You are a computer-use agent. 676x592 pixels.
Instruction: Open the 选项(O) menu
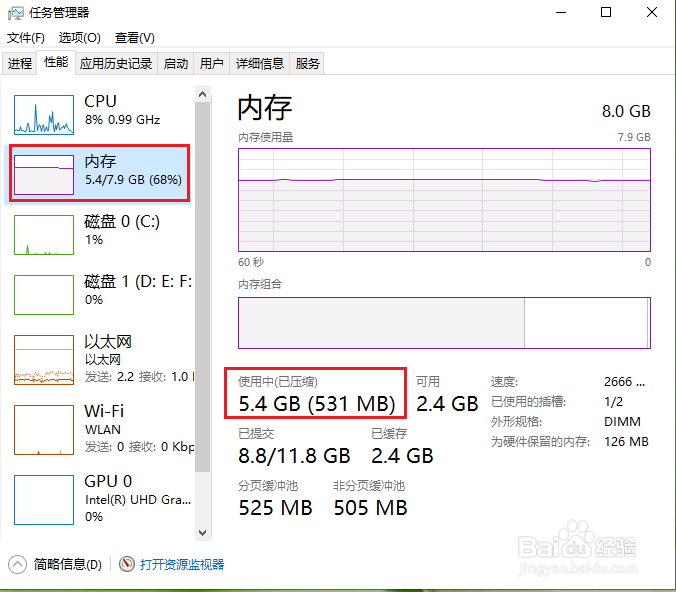pos(80,38)
